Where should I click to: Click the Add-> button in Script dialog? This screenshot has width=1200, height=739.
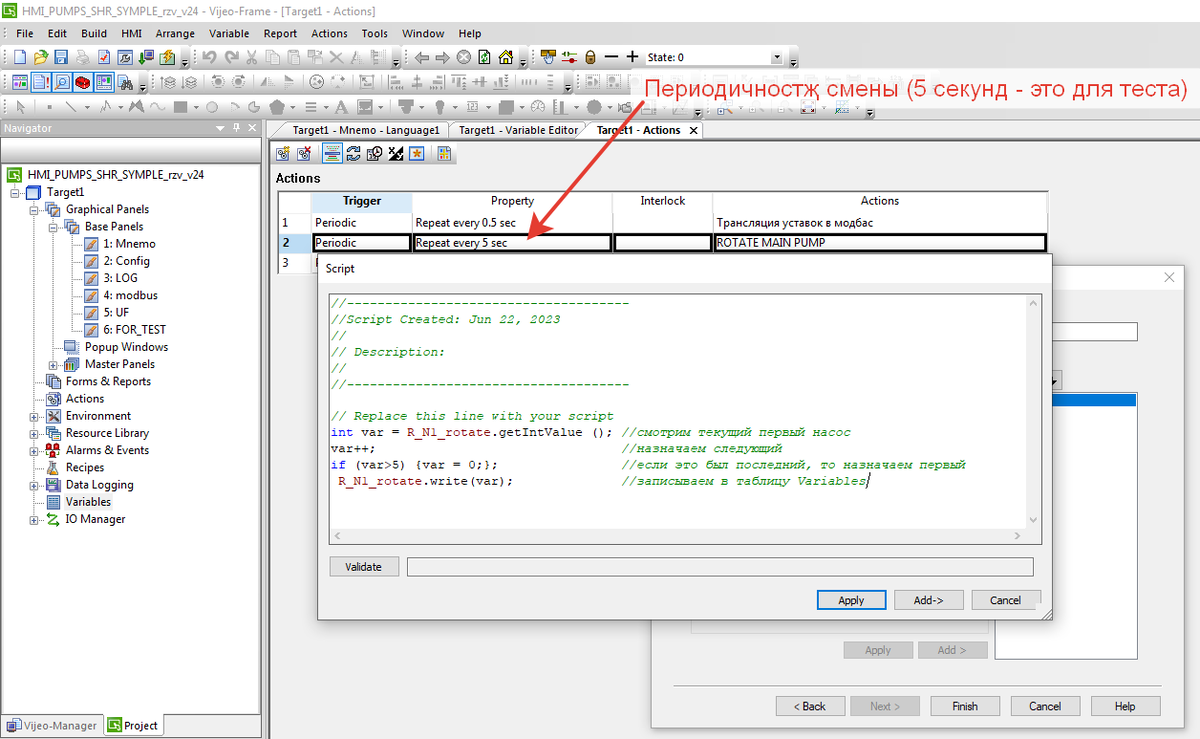928,600
